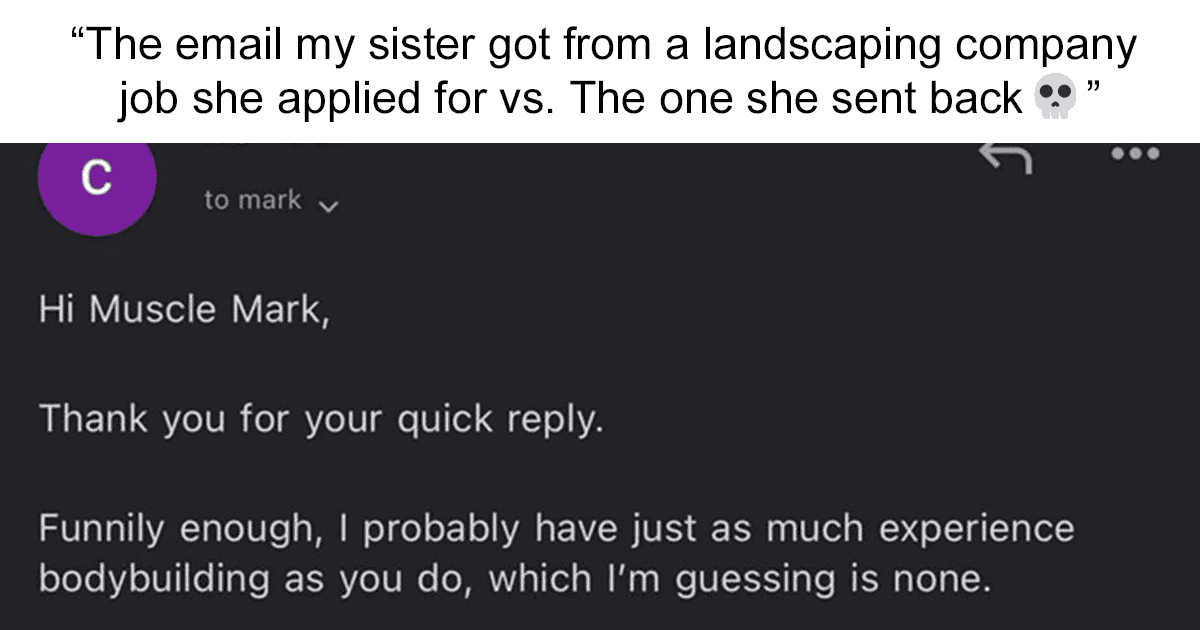1200x630 pixels.
Task: Click the skull emoji in the headline
Action: coord(1046,99)
